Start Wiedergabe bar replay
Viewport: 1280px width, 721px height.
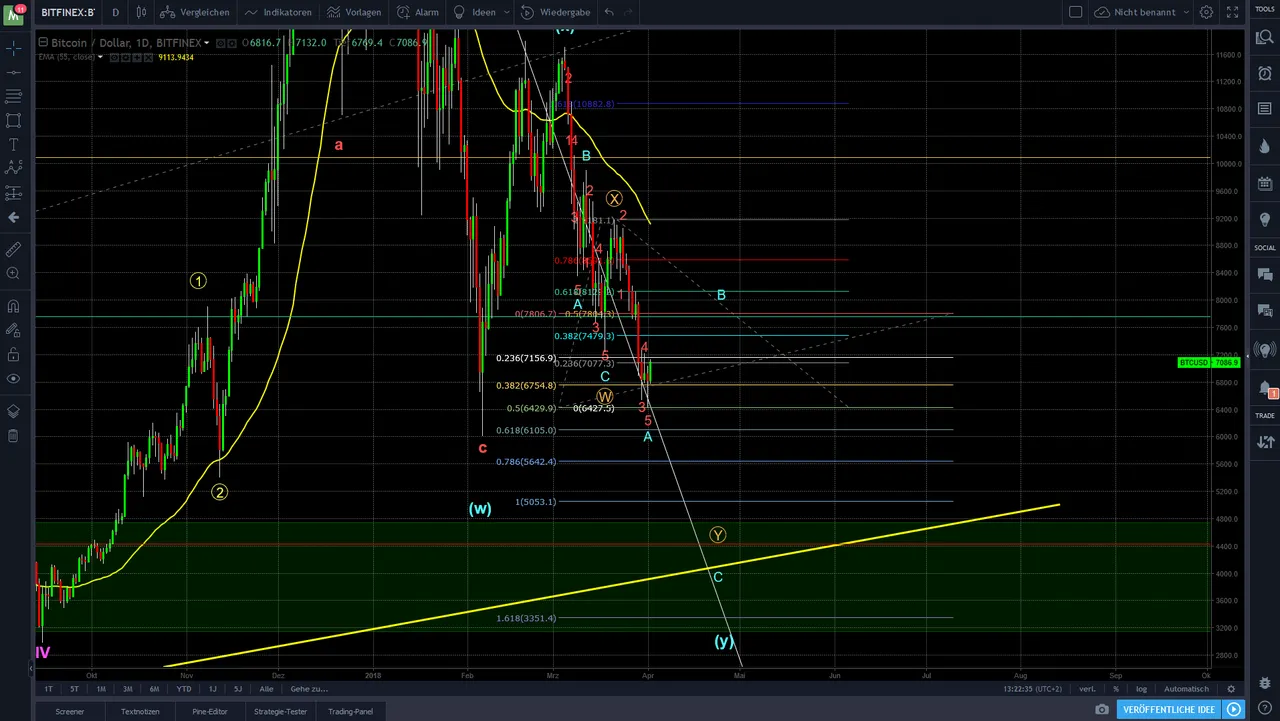click(x=555, y=12)
